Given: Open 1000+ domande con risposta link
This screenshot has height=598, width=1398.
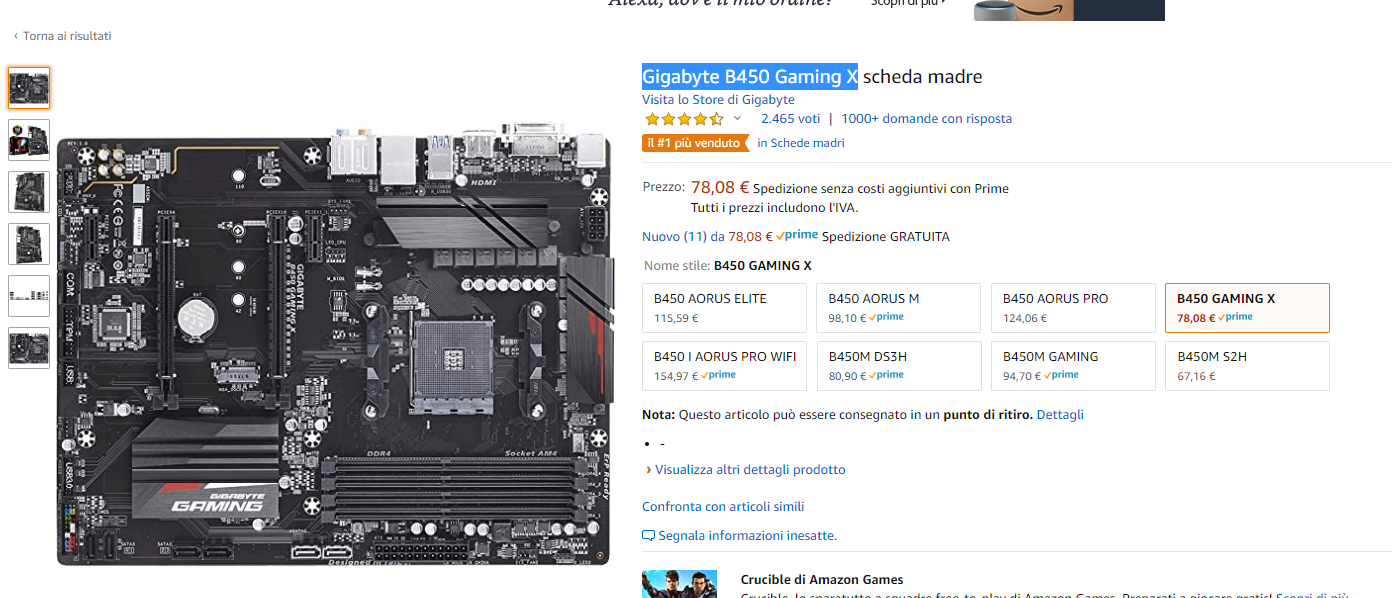Looking at the screenshot, I should point(926,118).
